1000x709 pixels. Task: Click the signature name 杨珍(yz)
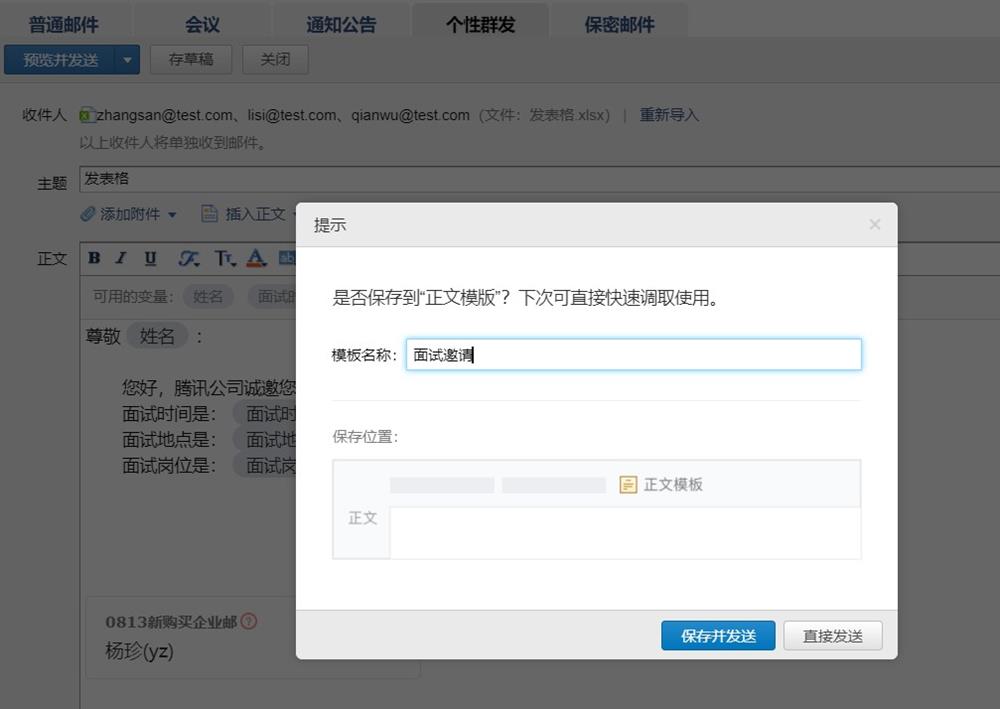tap(139, 651)
